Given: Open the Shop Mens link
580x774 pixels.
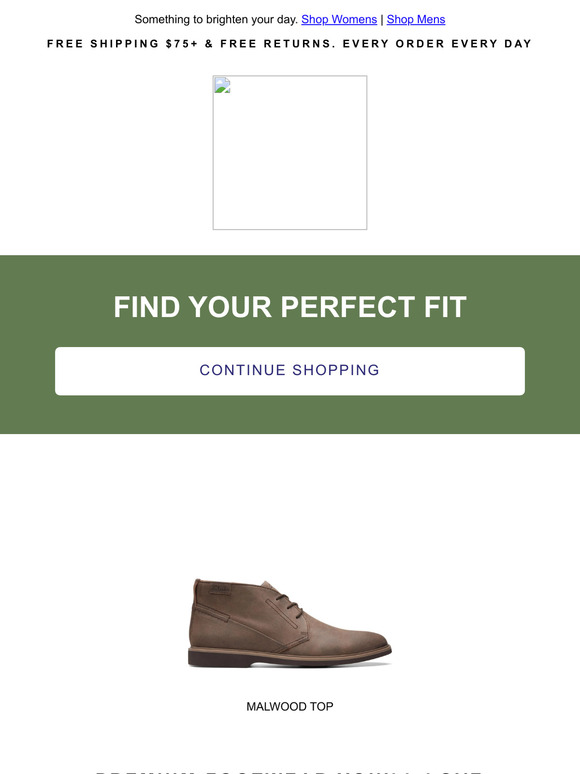Looking at the screenshot, I should [x=416, y=19].
